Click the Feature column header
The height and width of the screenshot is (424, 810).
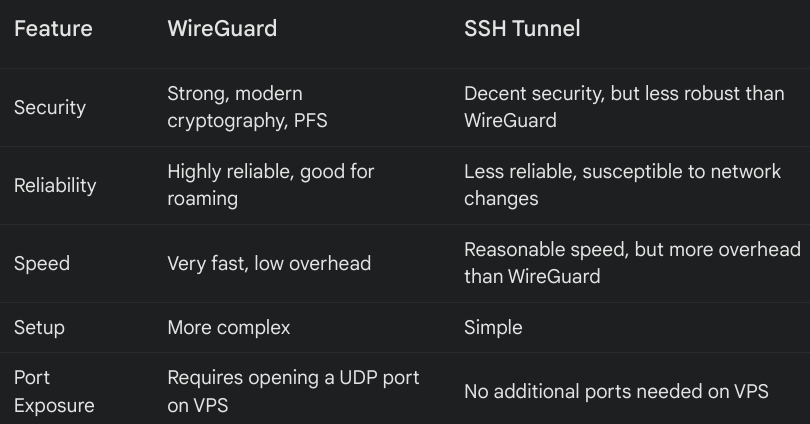click(53, 29)
